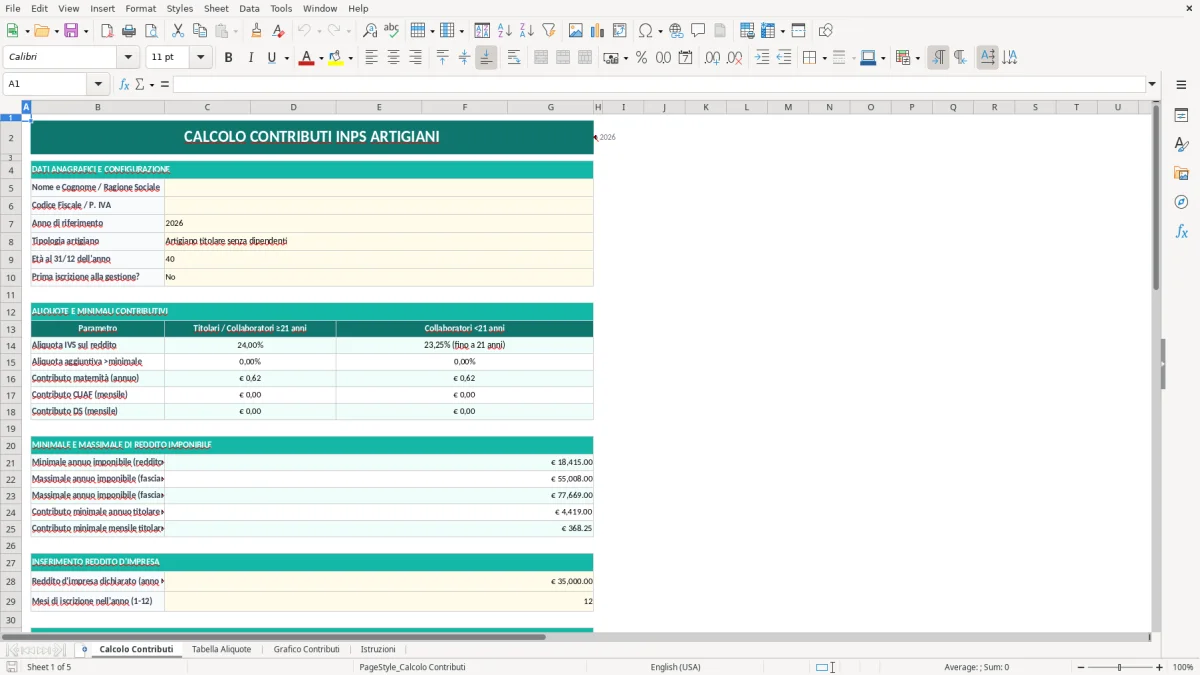Click the zoom out minus button

[x=1079, y=667]
